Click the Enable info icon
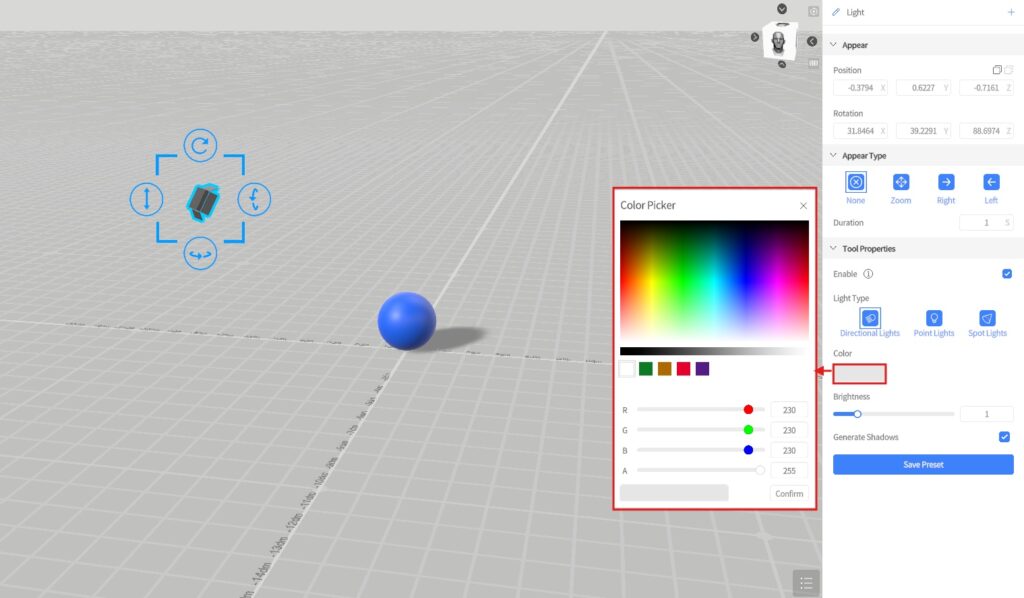This screenshot has width=1024, height=598. (x=868, y=274)
